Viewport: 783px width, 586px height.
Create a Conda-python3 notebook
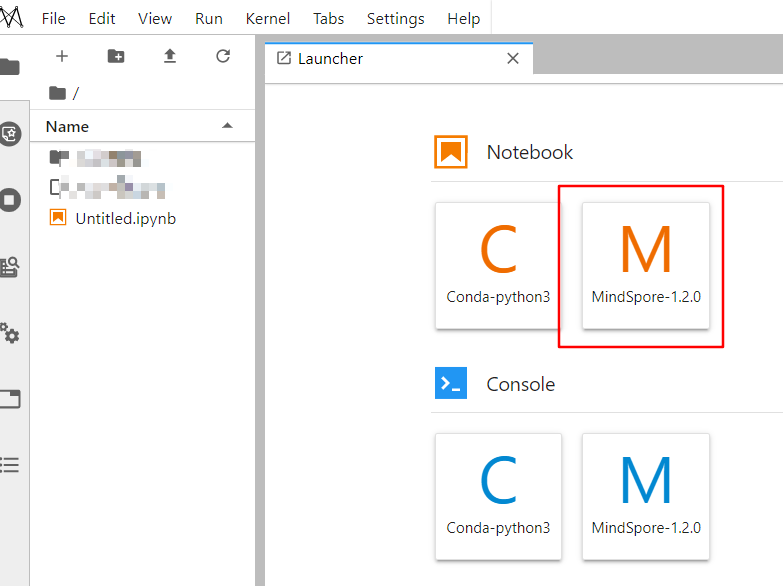(x=498, y=265)
